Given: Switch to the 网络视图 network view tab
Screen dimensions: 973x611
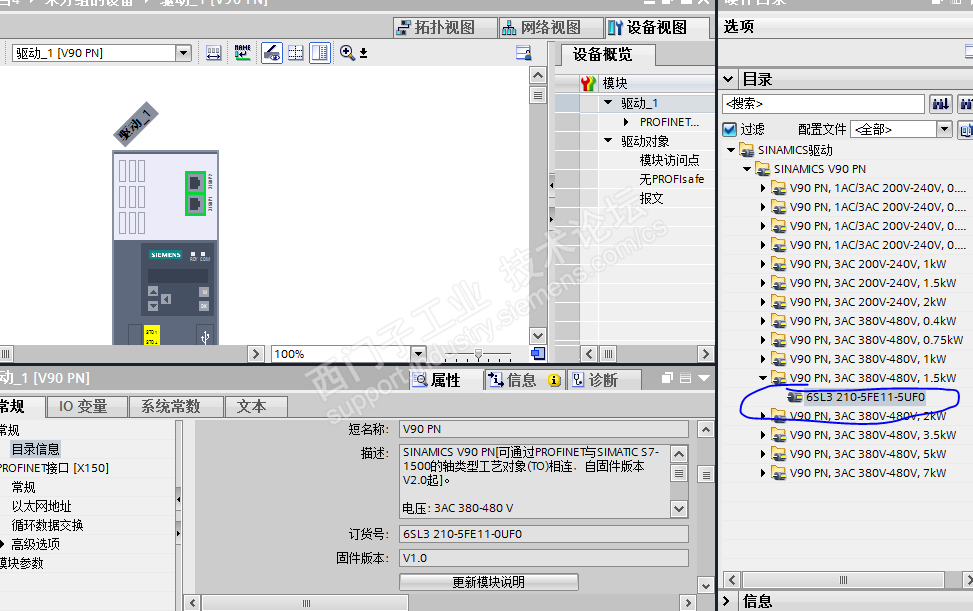Looking at the screenshot, I should pos(550,27).
